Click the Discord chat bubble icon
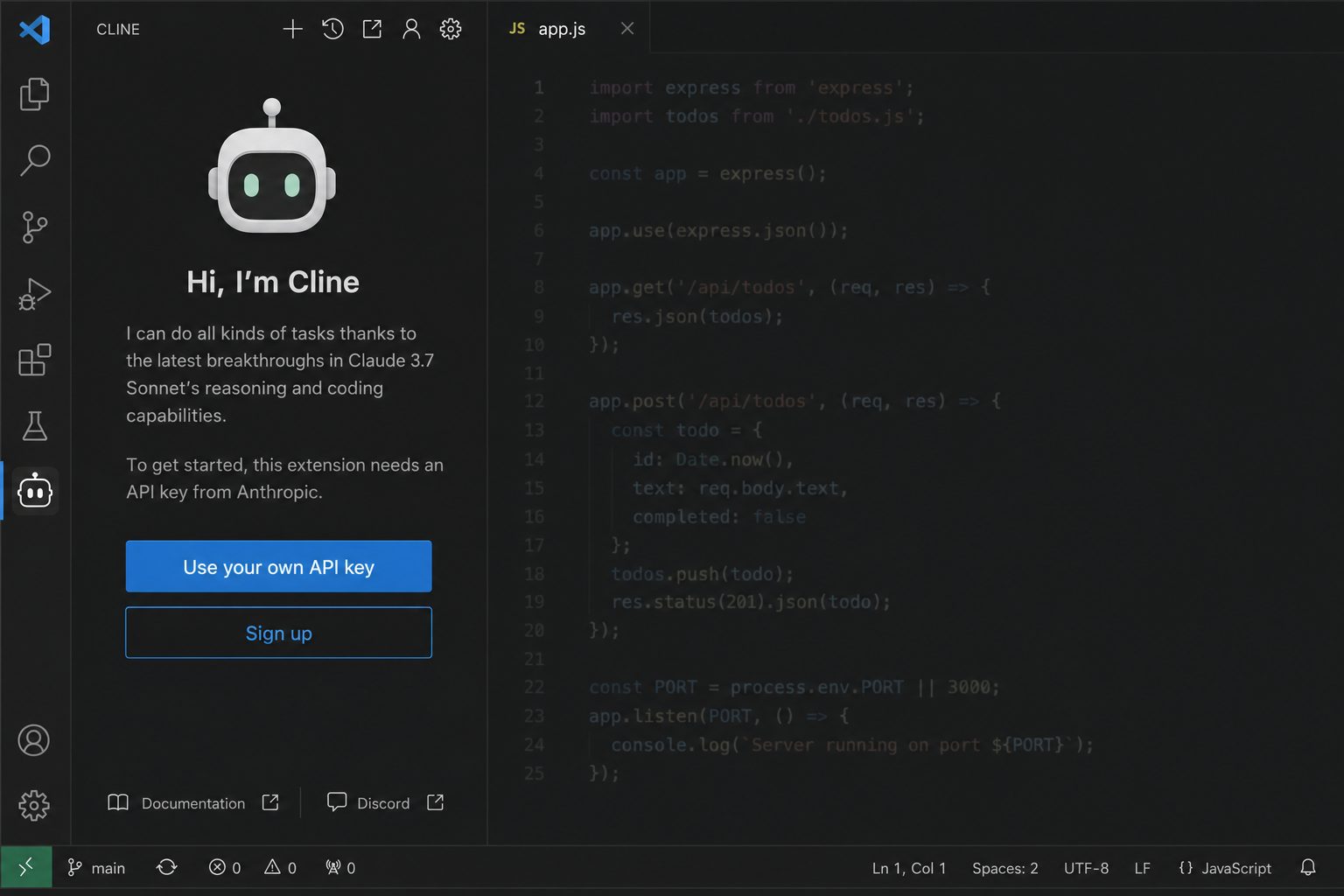The width and height of the screenshot is (1344, 896). pos(337,802)
